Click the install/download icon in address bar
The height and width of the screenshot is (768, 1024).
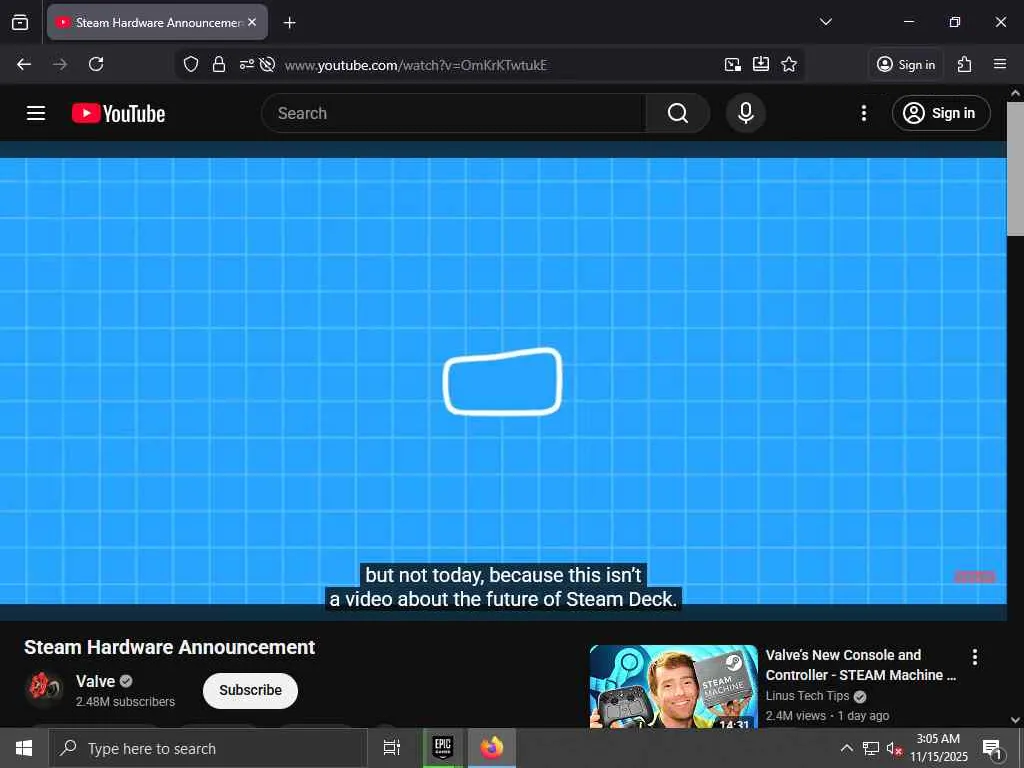(761, 64)
